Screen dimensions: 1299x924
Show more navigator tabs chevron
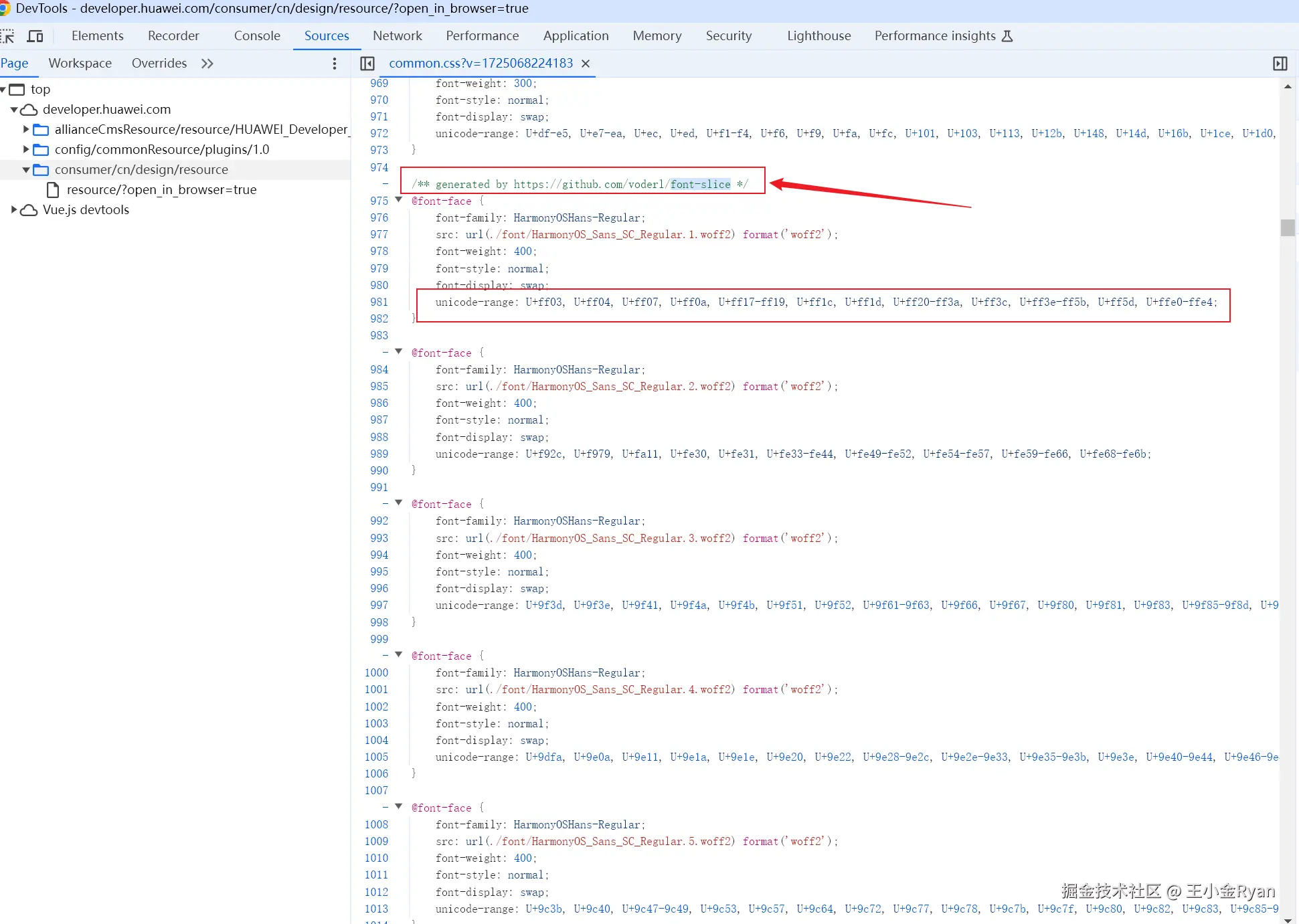[207, 64]
